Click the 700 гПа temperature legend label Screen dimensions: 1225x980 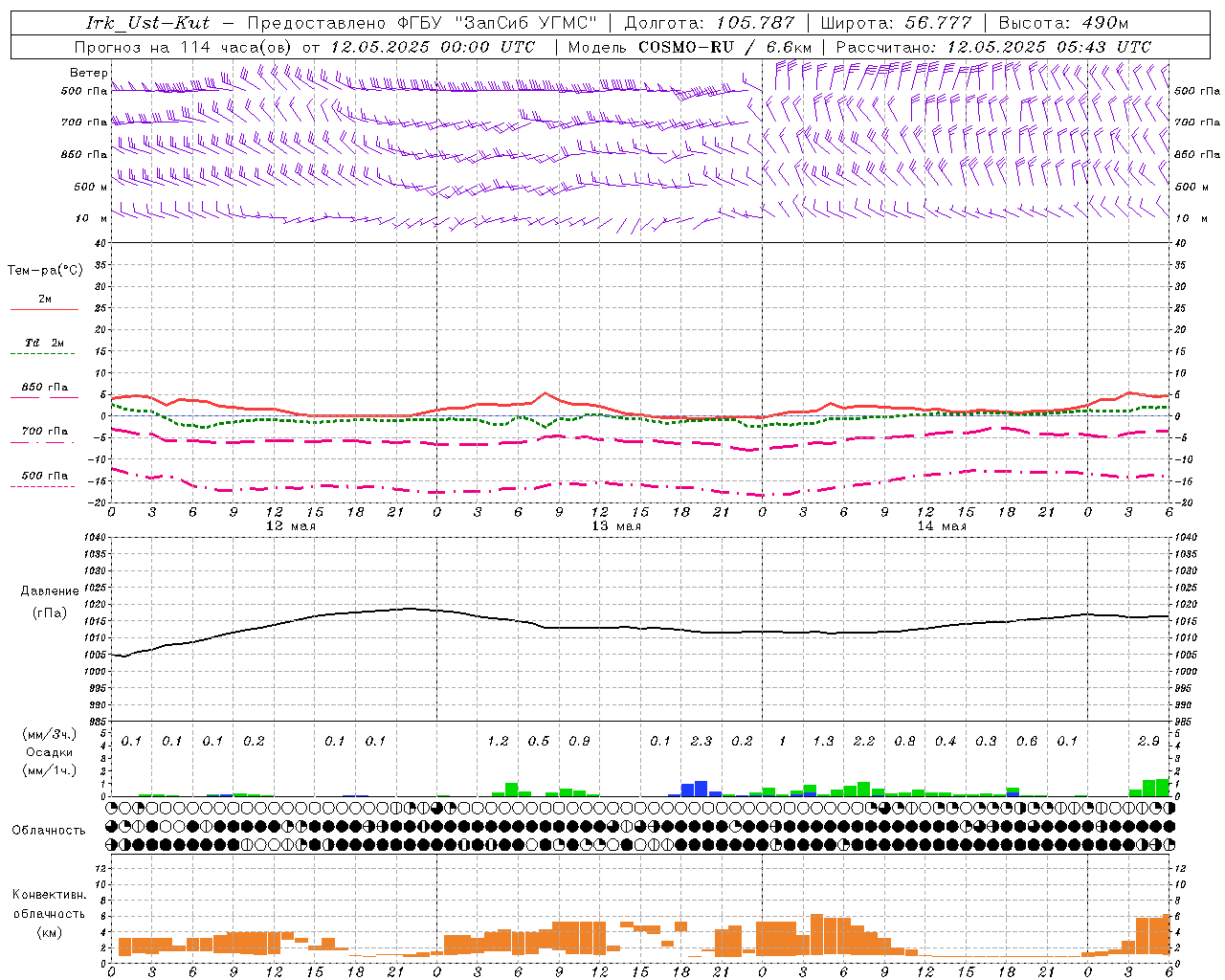pos(45,432)
